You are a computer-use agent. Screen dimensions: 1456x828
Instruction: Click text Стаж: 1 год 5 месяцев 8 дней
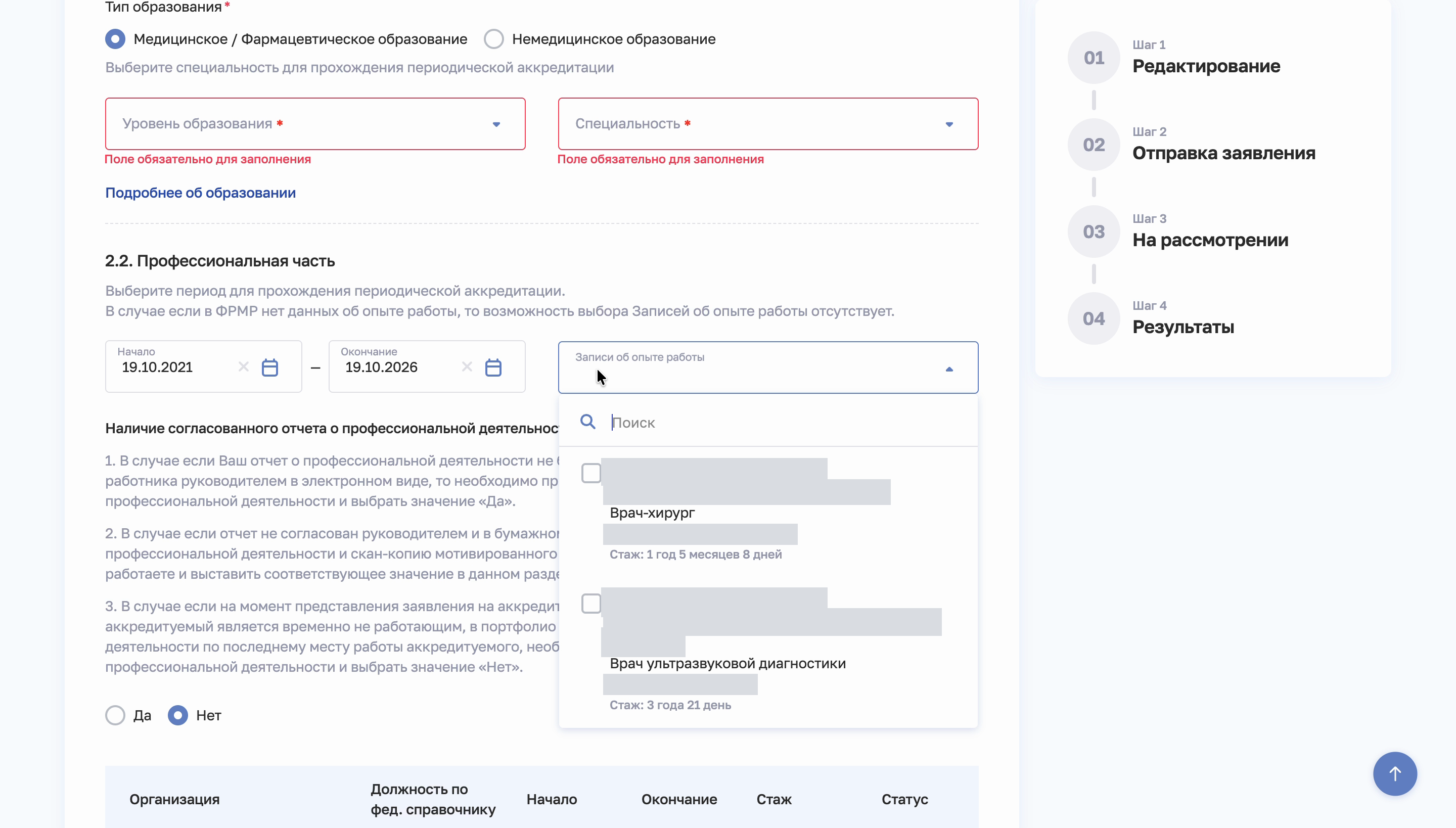pos(695,554)
